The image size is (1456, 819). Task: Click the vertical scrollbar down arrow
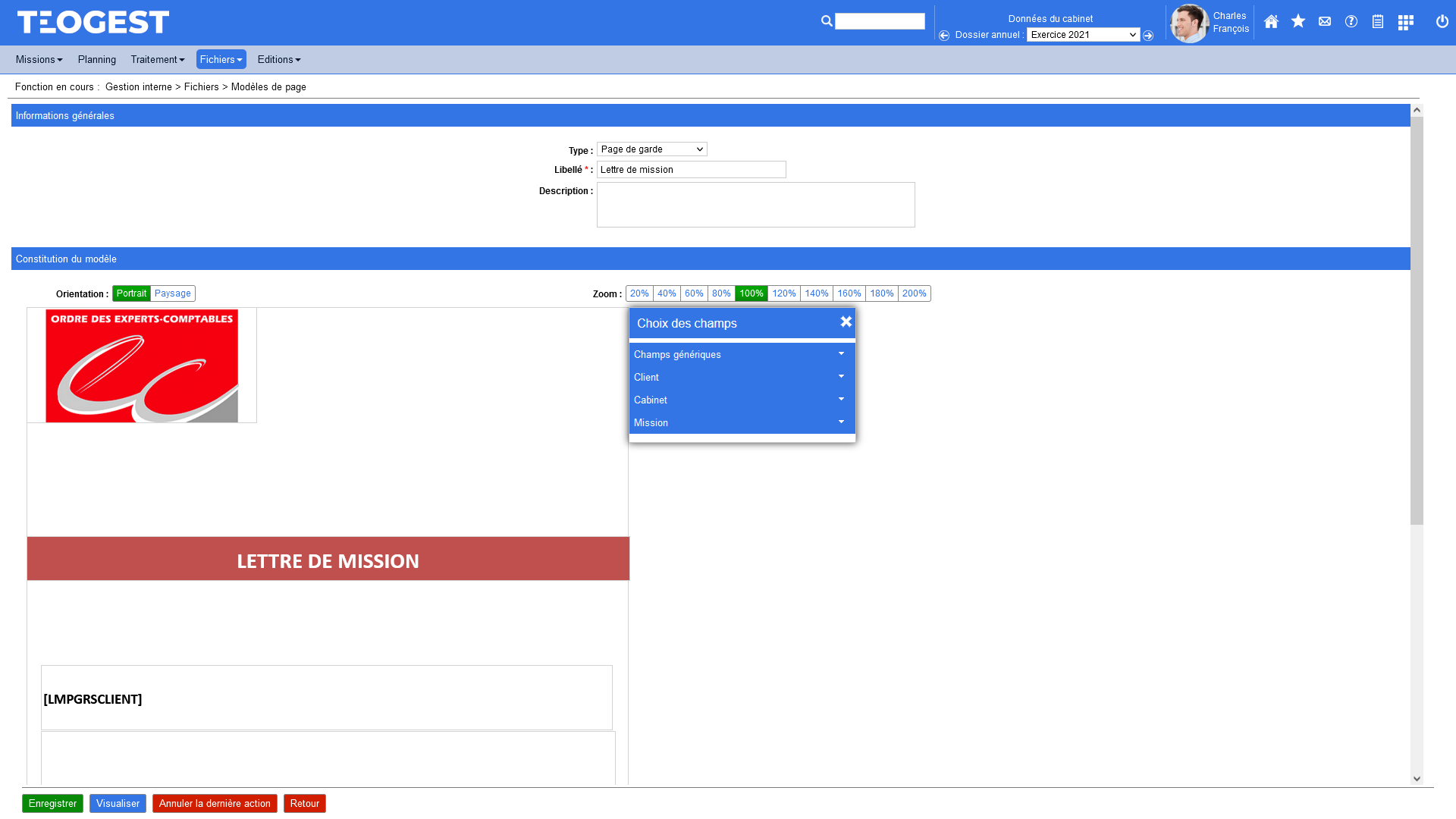tap(1417, 779)
